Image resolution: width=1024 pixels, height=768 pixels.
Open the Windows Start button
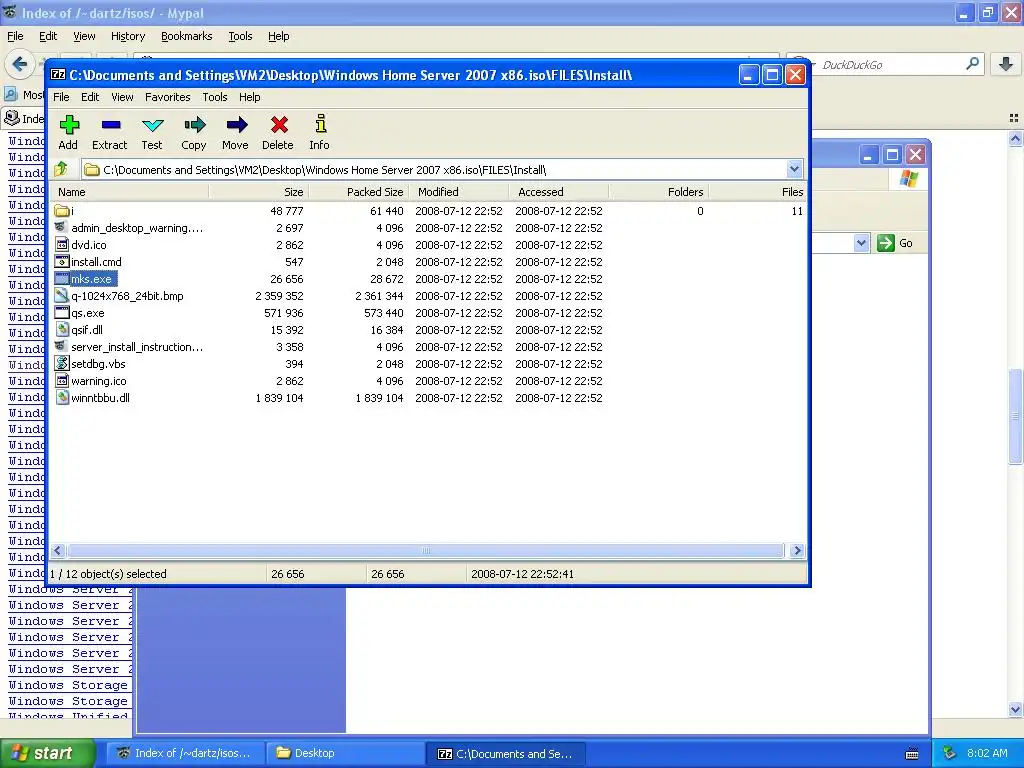coord(47,753)
